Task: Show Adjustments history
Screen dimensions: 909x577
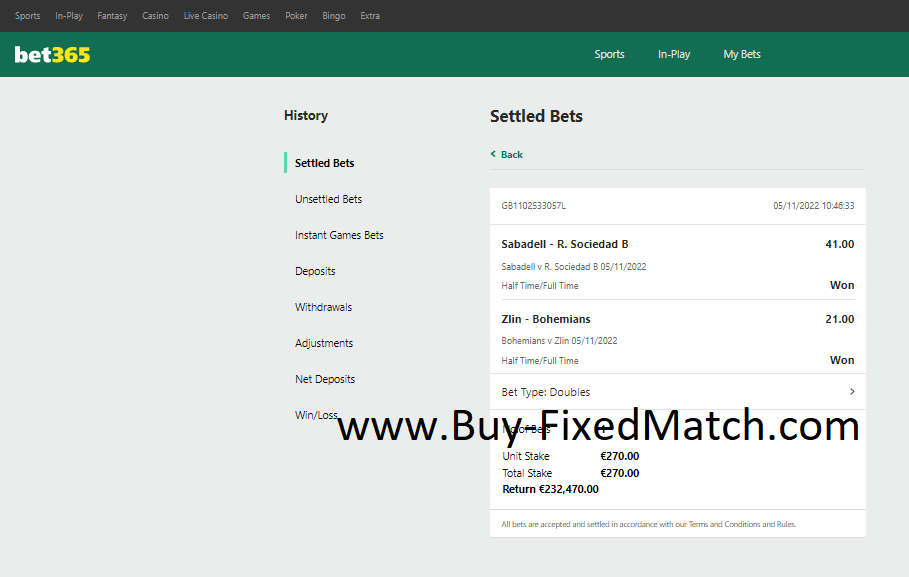Action: click(x=324, y=343)
